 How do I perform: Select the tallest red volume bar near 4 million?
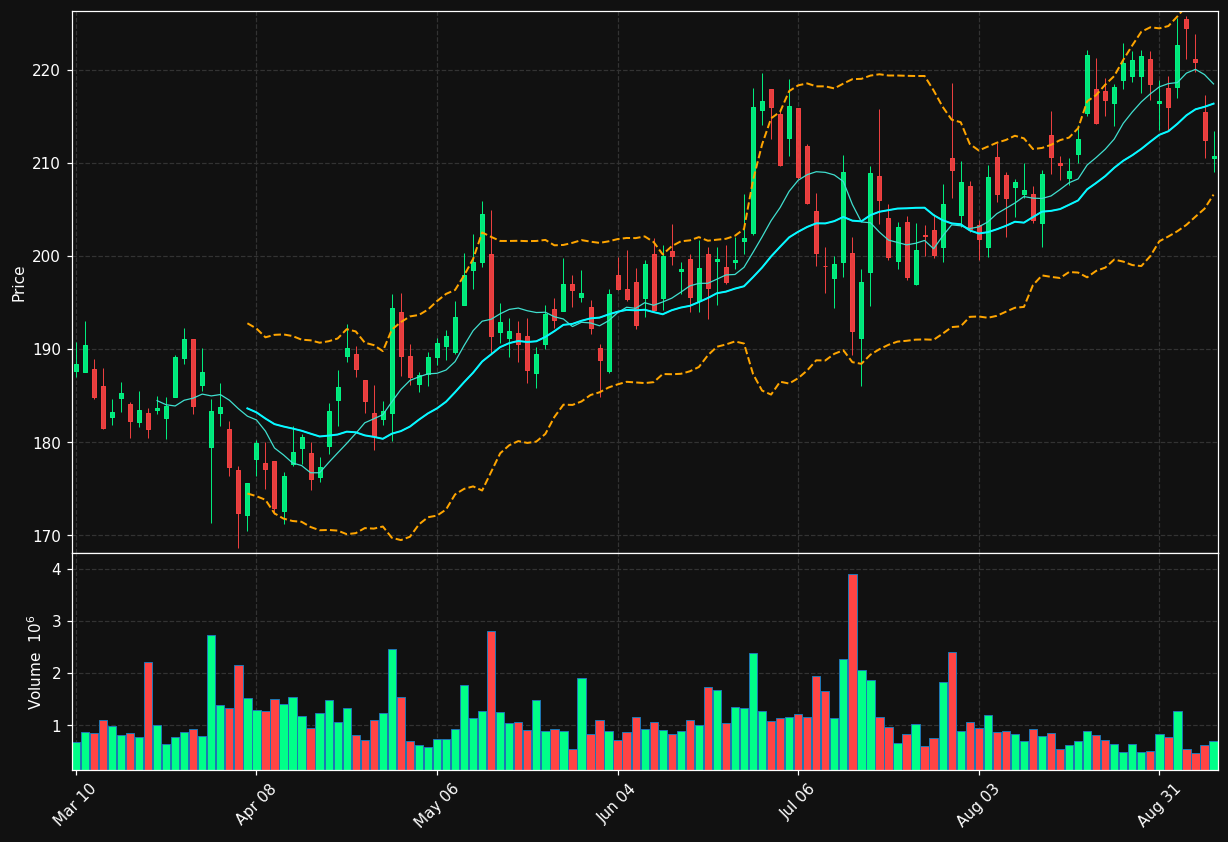853,672
